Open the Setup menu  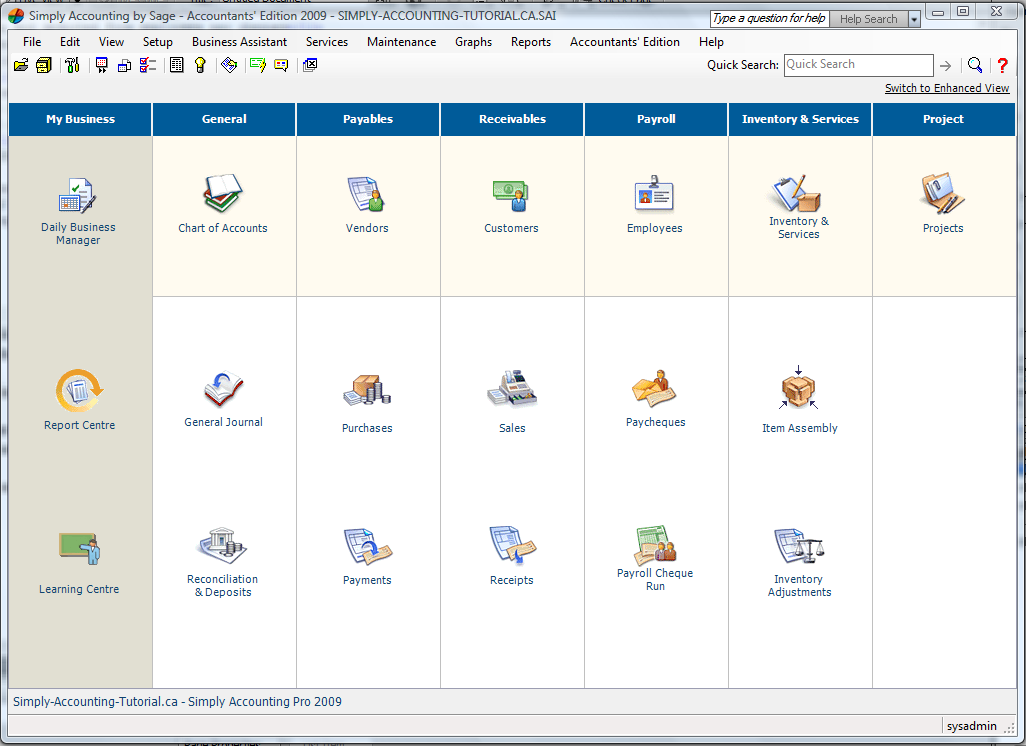point(158,42)
